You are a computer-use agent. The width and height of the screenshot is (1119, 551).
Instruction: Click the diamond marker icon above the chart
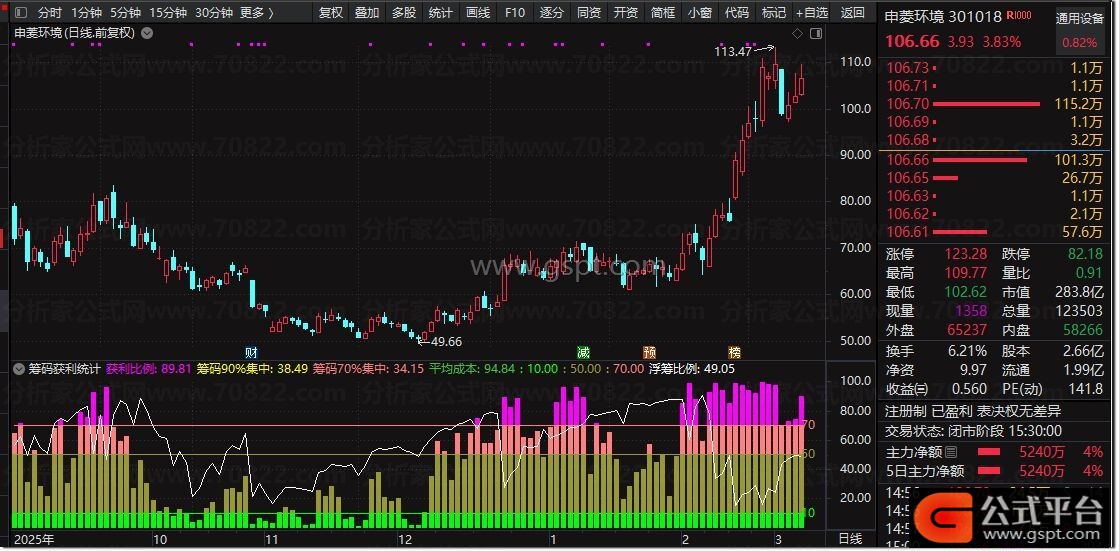(797, 34)
